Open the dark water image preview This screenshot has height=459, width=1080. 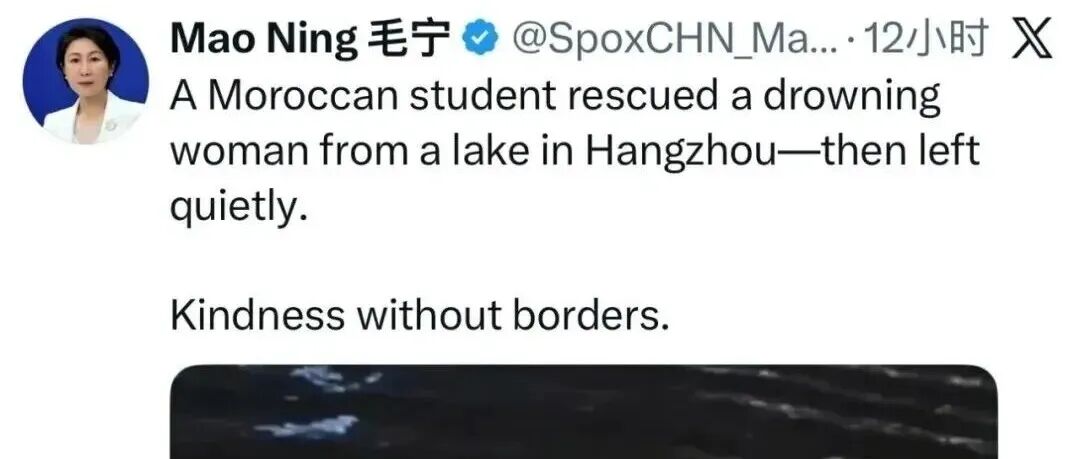coord(583,412)
